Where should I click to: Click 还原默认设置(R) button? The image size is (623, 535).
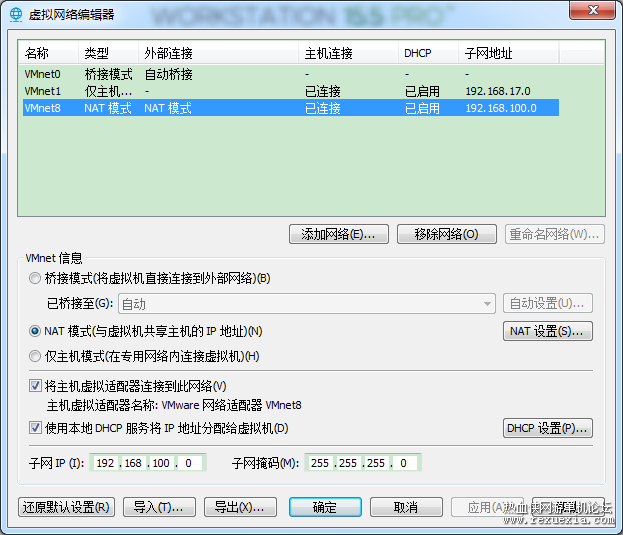tap(66, 507)
